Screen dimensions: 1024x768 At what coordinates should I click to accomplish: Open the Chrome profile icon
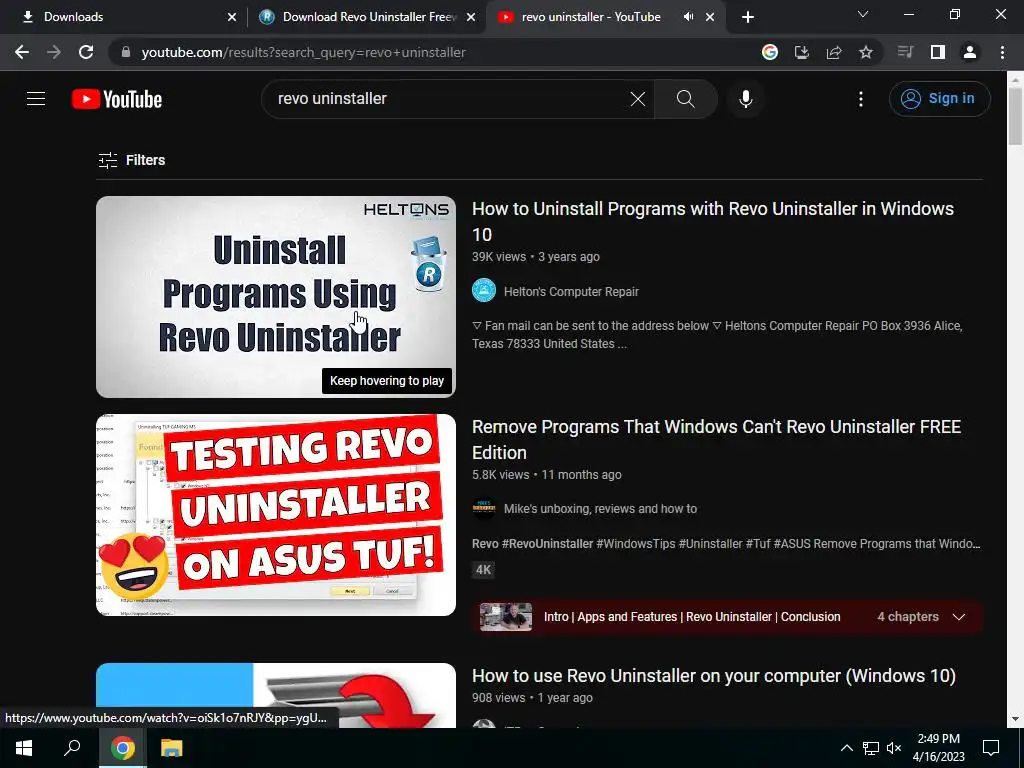click(970, 52)
